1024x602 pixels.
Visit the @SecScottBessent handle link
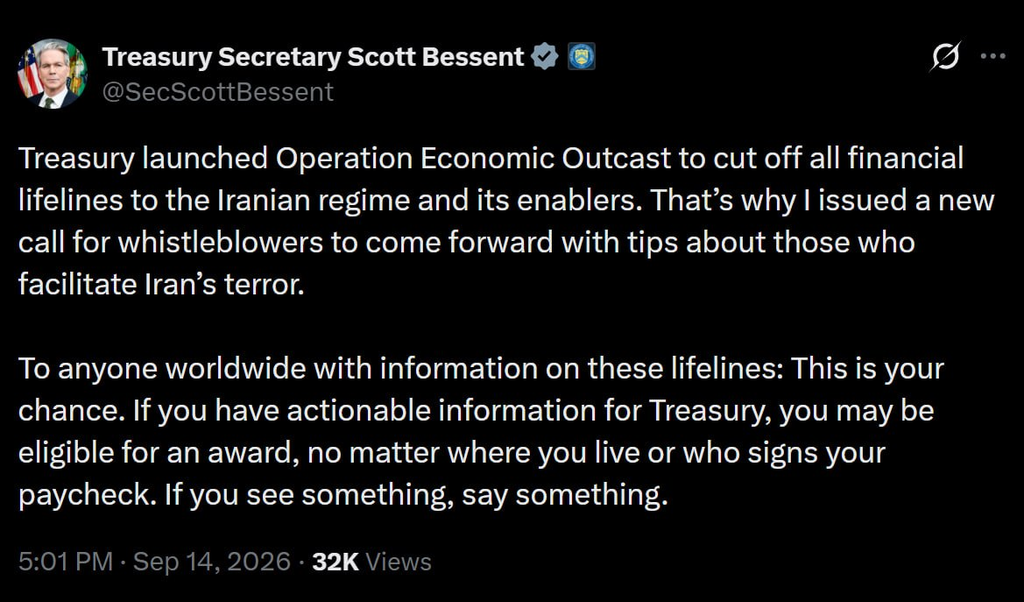pos(217,92)
